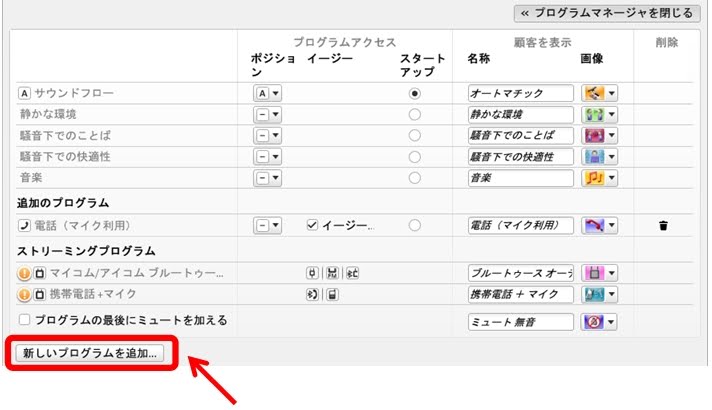This screenshot has width=712, height=410.
Task: Open the position dropdown for サウンドフロー
Action: tap(267, 93)
